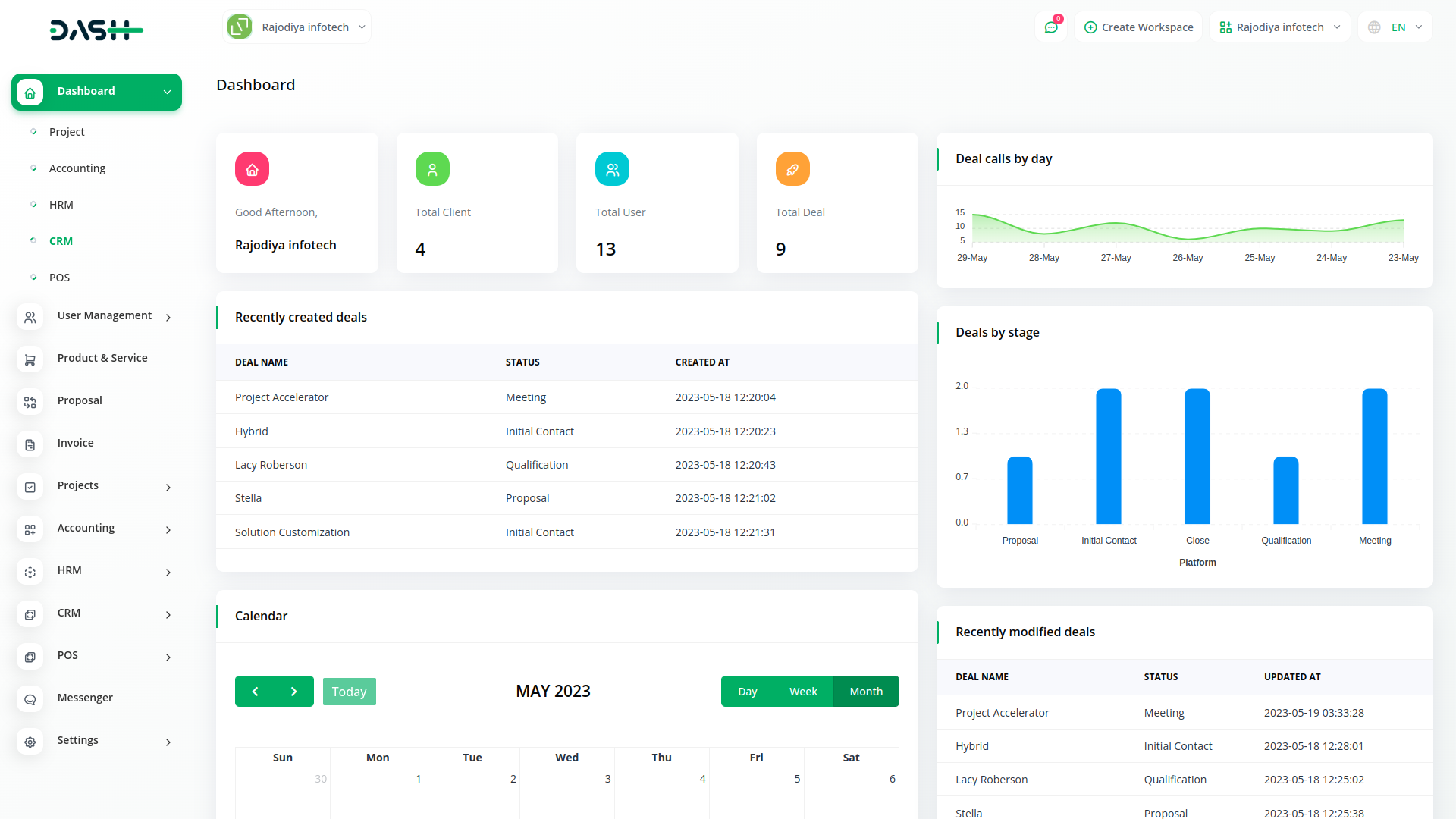Select the Product & Service icon
Screen dimensions: 1456x819
(30, 359)
